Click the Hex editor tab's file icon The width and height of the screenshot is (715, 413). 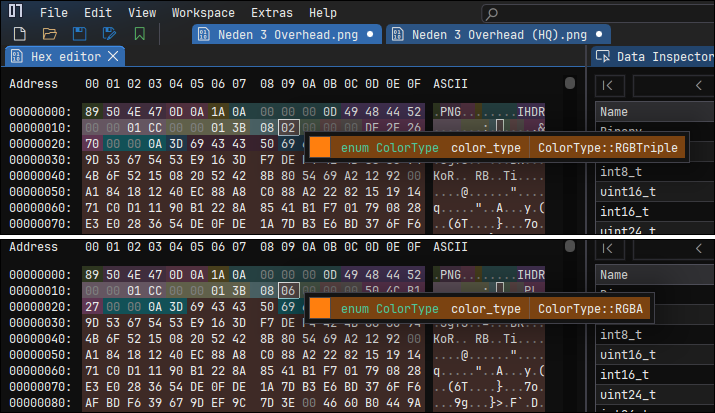(x=17, y=57)
